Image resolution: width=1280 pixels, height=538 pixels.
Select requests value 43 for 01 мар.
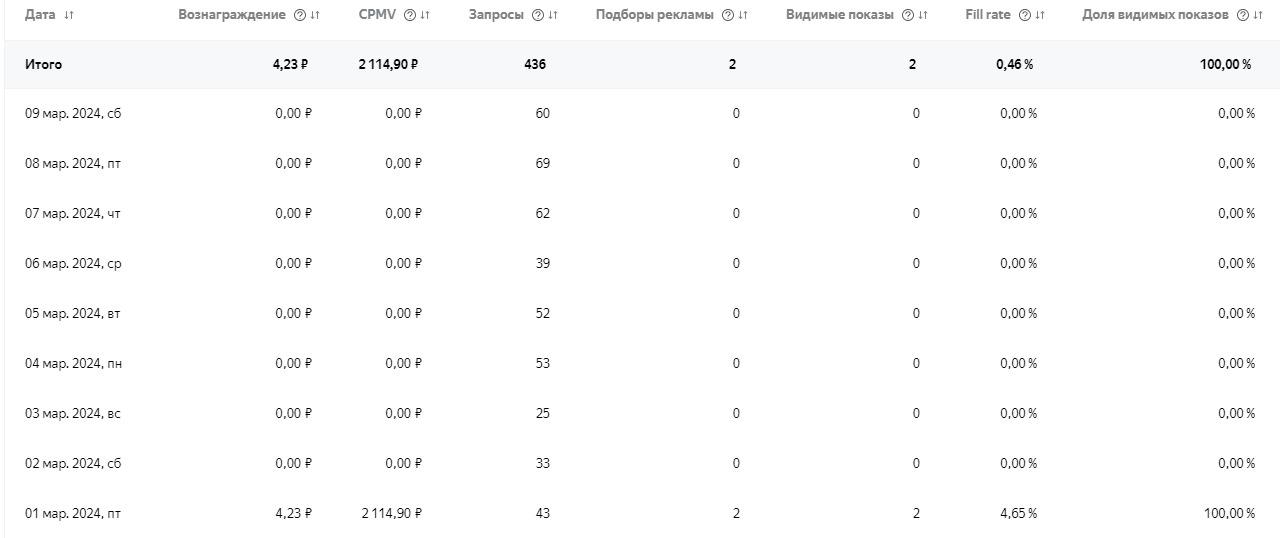542,514
